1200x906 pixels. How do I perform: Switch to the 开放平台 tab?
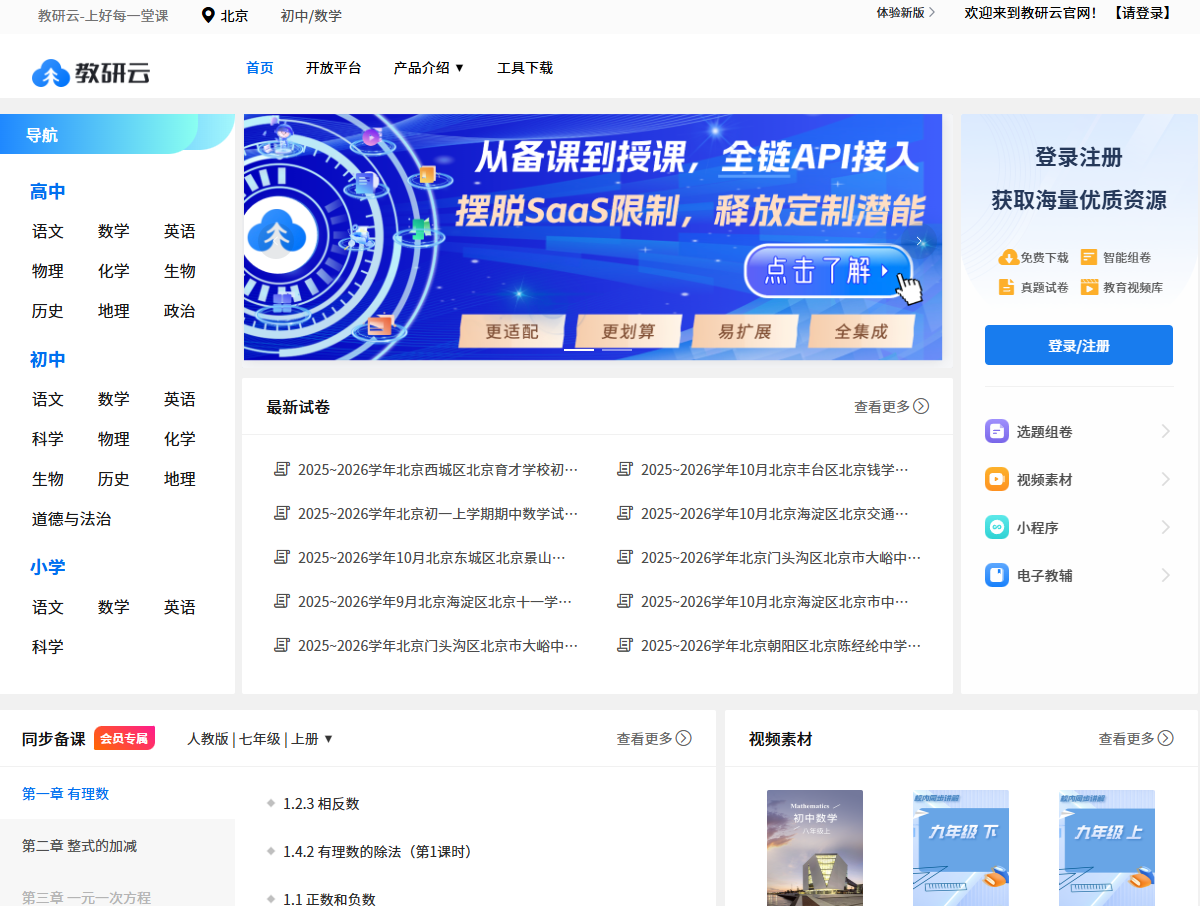334,67
